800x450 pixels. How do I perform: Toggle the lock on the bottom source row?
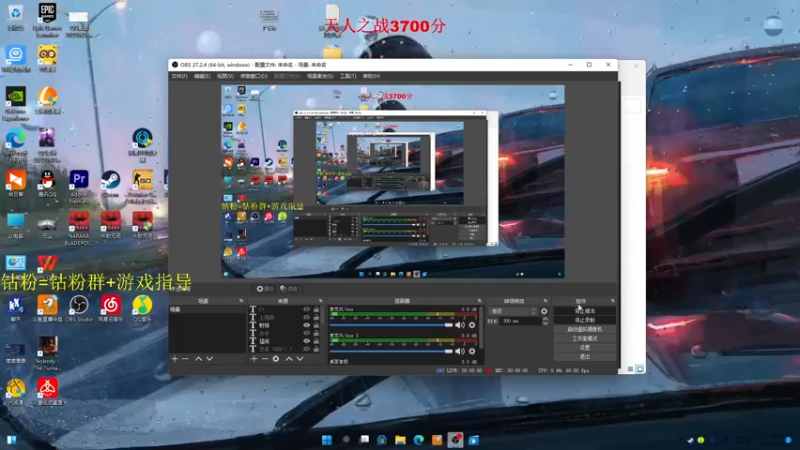tap(316, 349)
